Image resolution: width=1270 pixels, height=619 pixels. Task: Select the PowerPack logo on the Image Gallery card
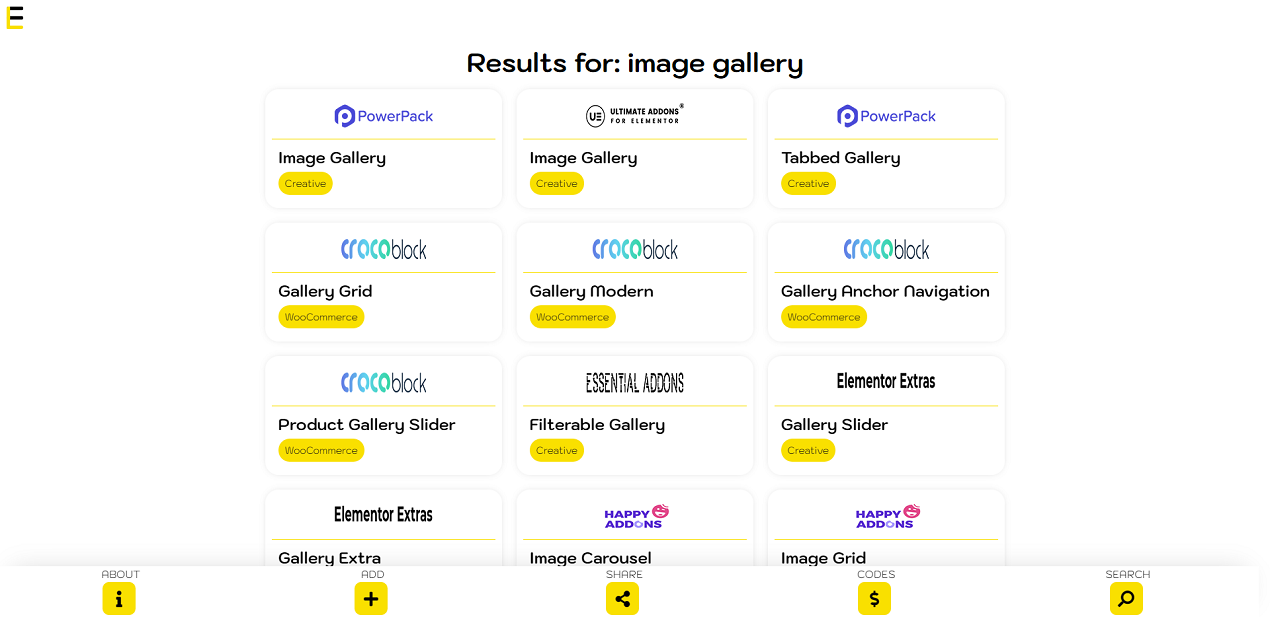coord(383,115)
